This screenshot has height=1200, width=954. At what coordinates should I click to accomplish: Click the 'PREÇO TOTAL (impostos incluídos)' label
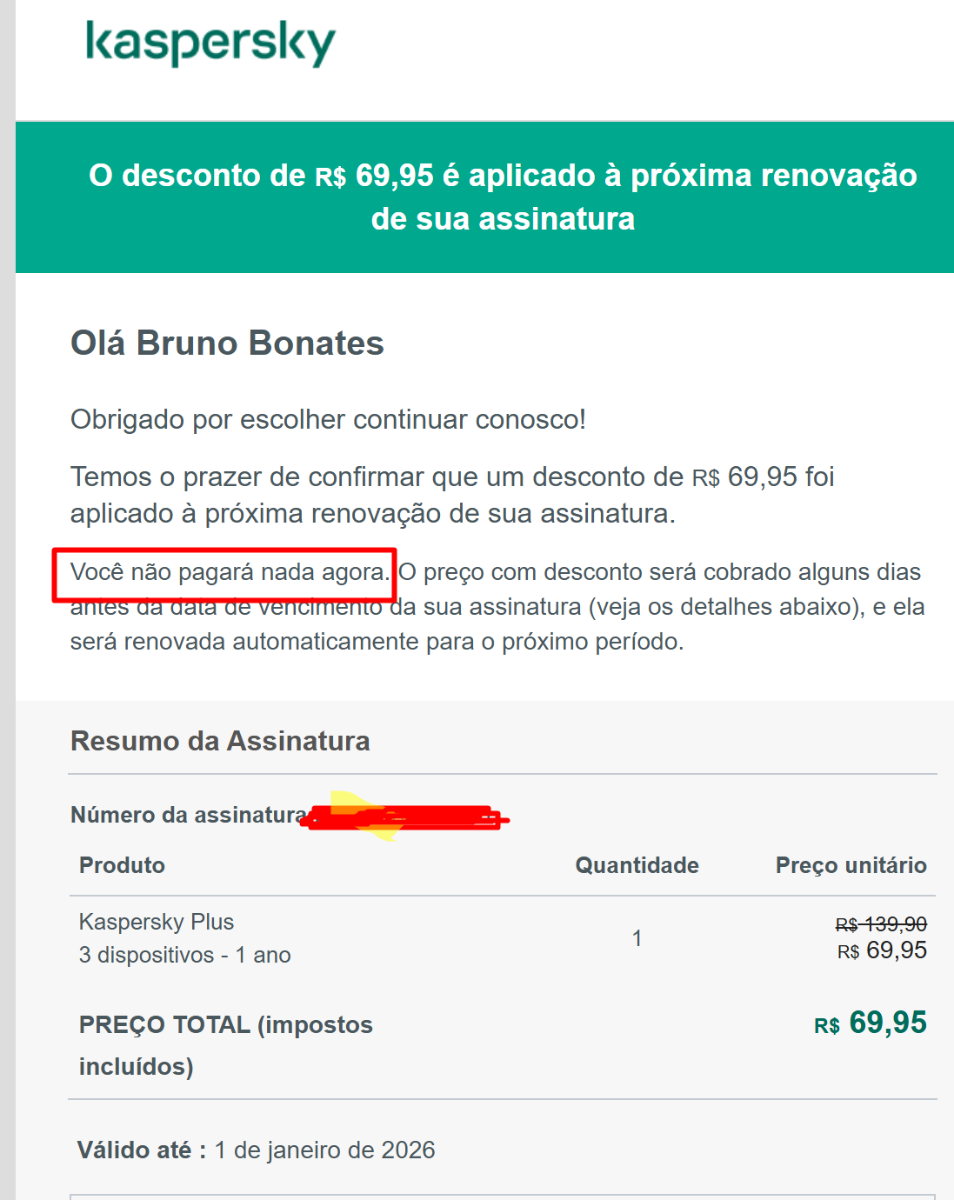[x=225, y=1045]
